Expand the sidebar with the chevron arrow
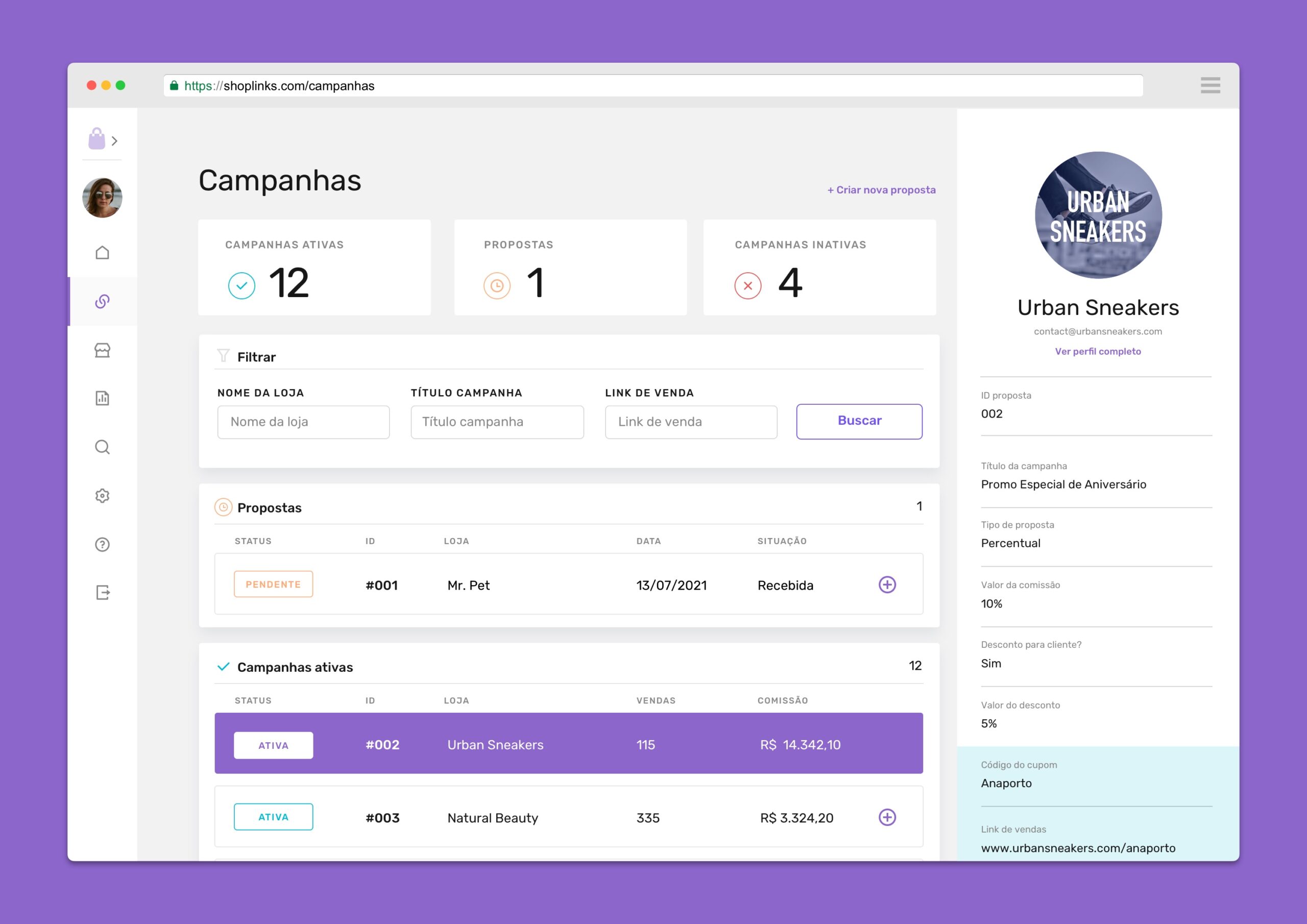The width and height of the screenshot is (1307, 924). (114, 140)
